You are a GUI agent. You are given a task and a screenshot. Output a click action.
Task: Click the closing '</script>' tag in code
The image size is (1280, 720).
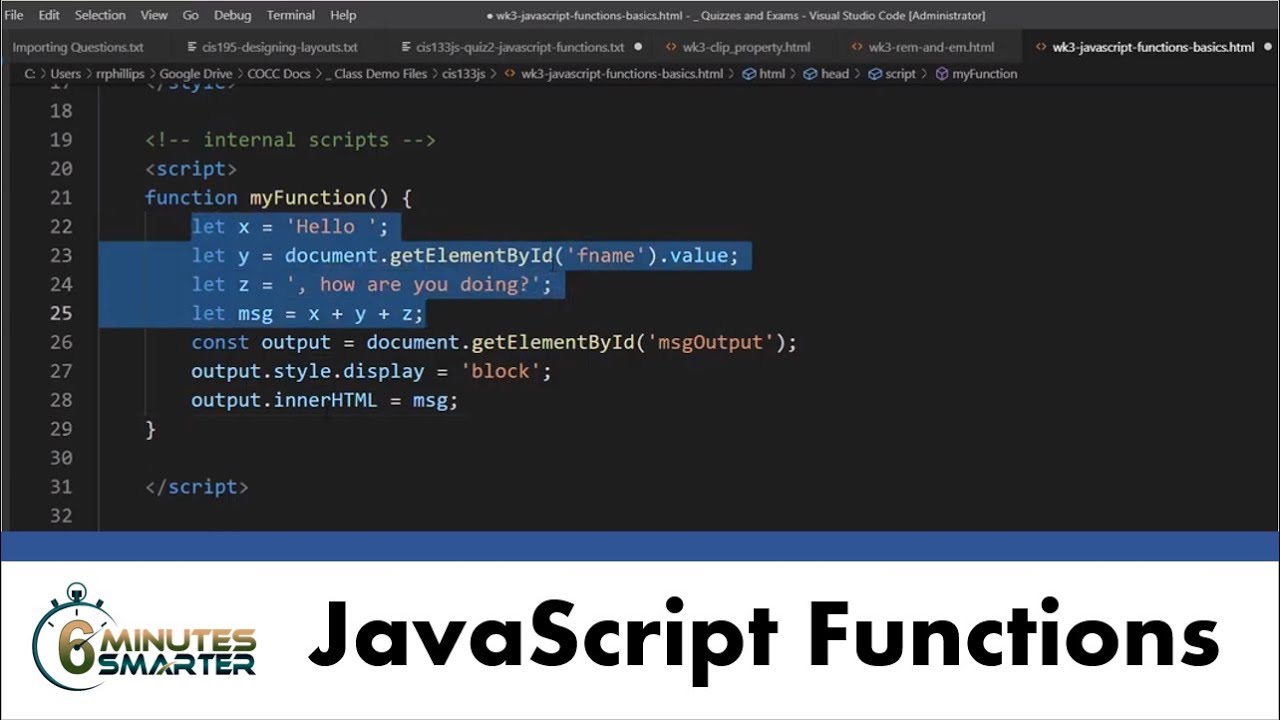[x=197, y=487]
